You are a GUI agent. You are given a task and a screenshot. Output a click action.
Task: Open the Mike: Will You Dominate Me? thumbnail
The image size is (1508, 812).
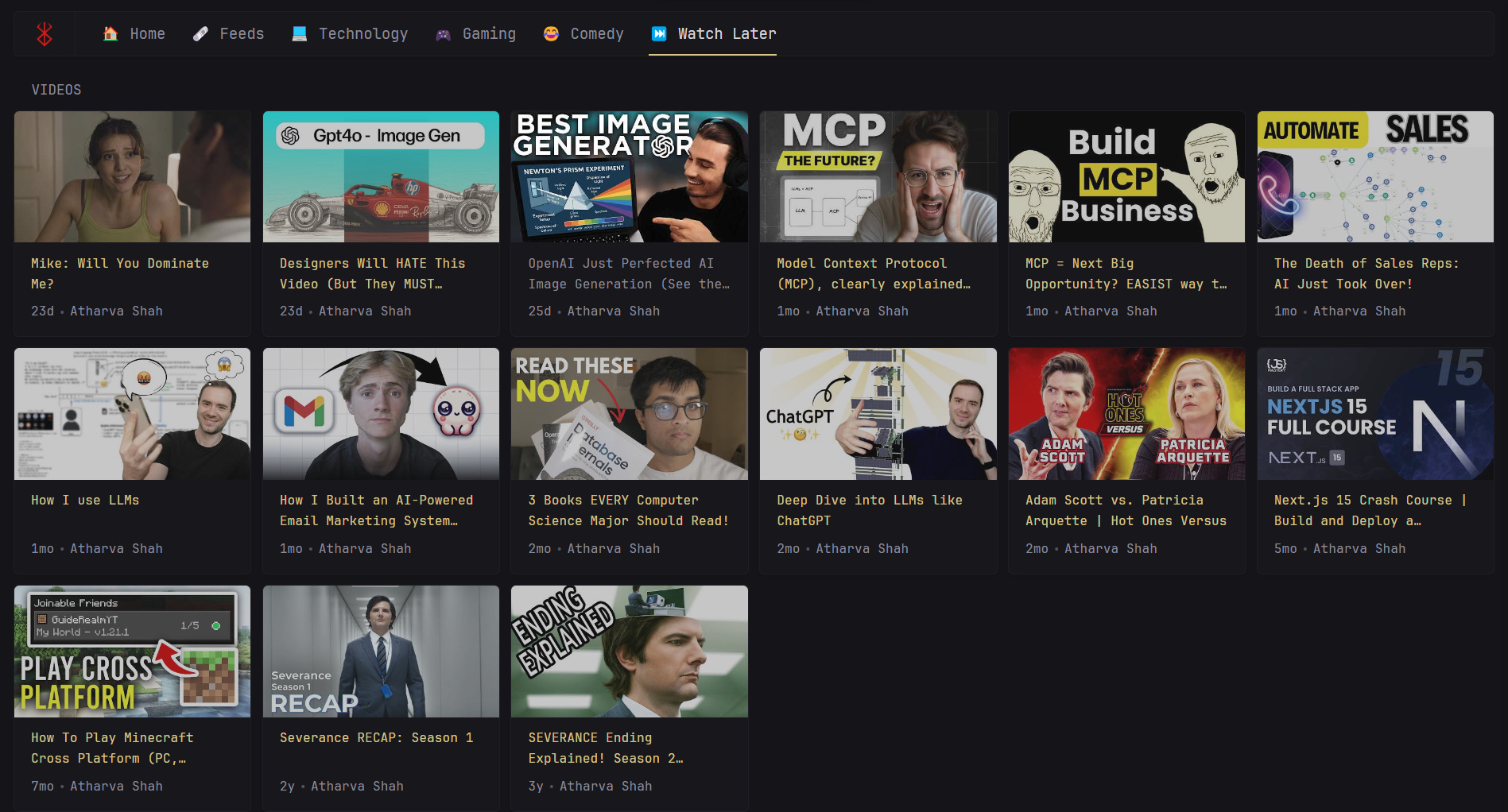(132, 176)
